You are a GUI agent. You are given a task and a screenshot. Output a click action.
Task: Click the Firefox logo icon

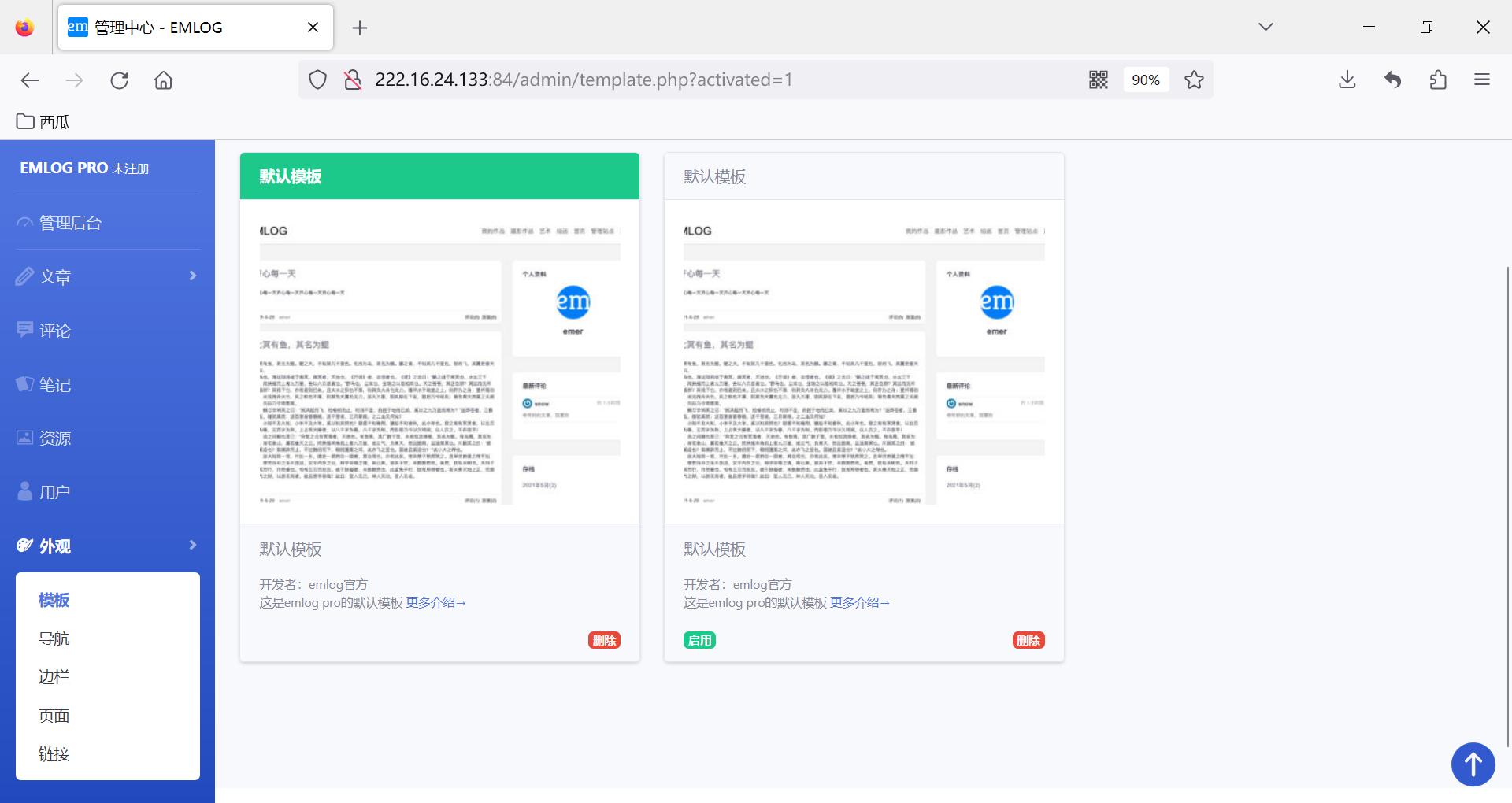24,28
